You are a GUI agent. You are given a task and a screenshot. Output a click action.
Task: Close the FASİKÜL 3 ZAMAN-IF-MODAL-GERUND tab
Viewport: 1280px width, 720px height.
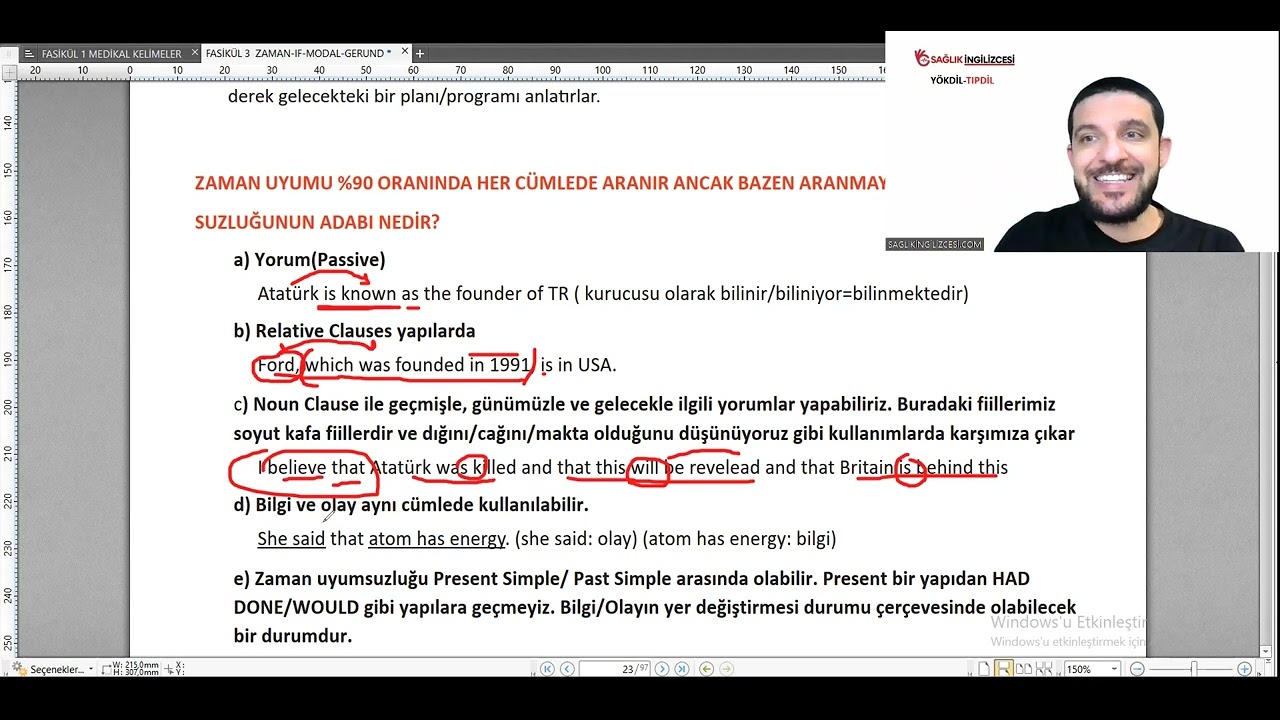point(404,52)
